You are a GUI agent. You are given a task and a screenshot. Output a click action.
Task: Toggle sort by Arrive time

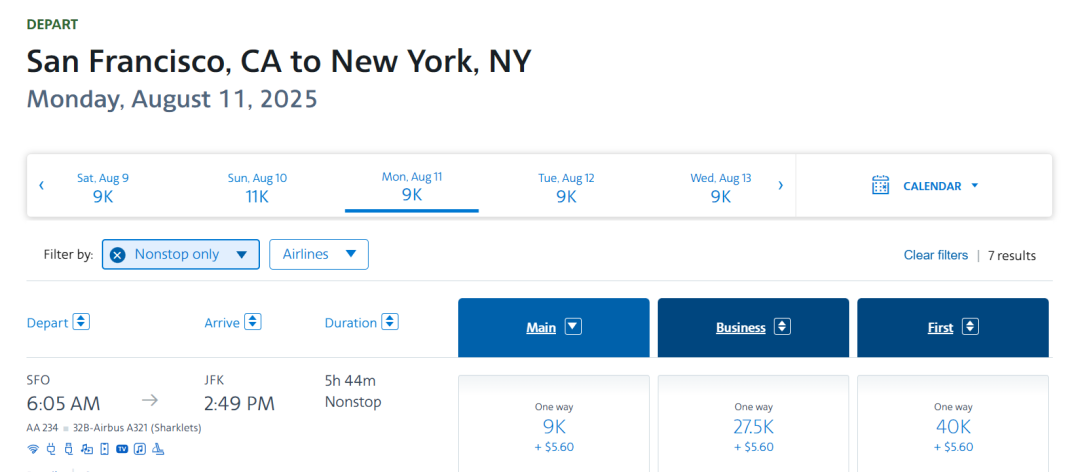point(253,322)
